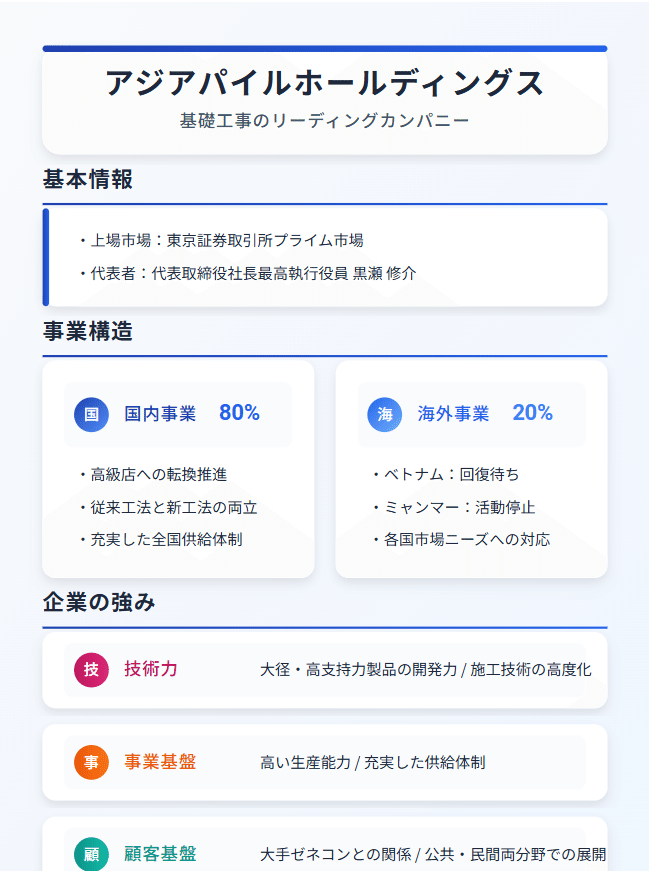Click the green 顧 customer base icon

91,854
